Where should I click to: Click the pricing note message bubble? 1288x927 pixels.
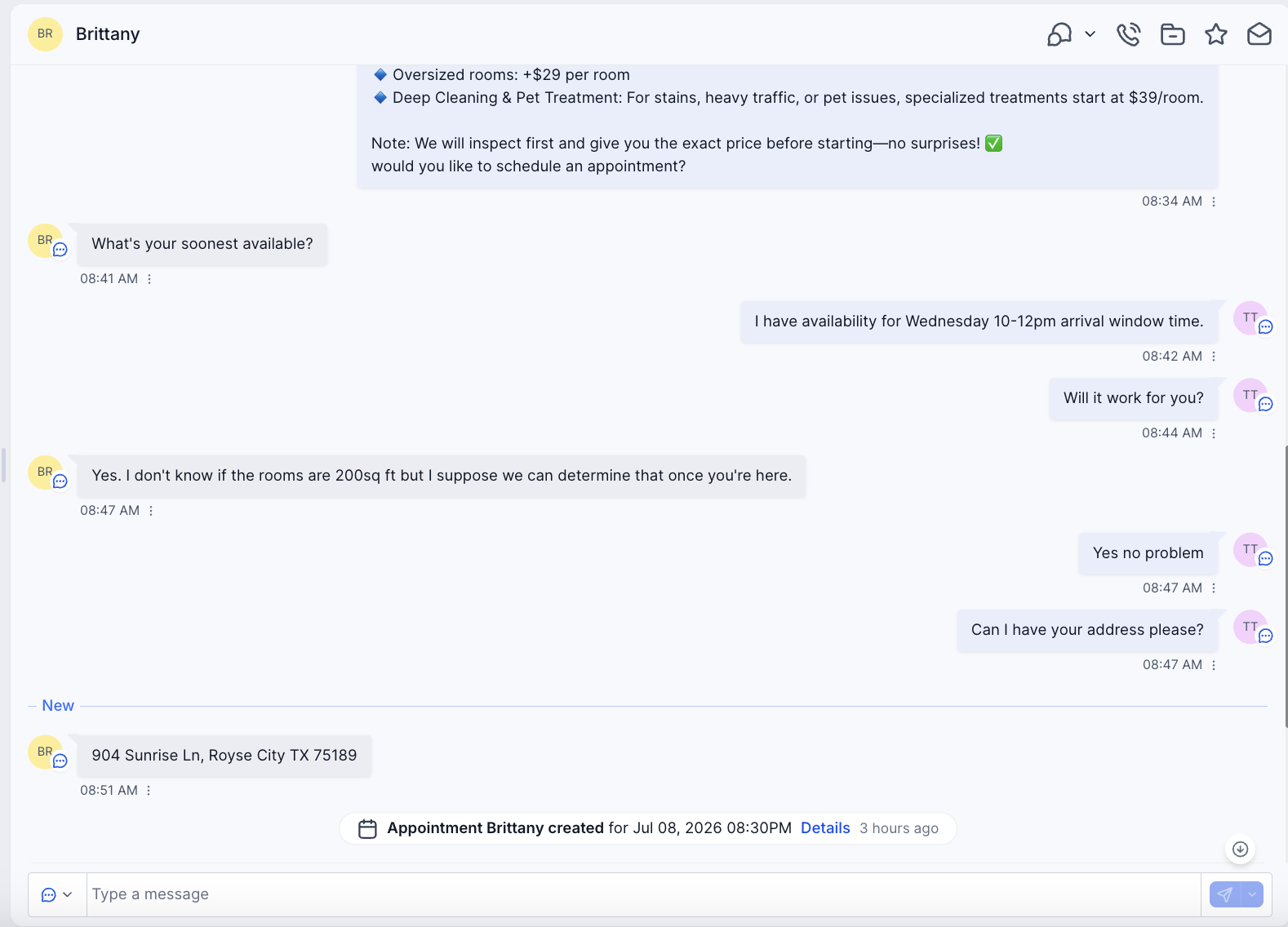coord(788,126)
